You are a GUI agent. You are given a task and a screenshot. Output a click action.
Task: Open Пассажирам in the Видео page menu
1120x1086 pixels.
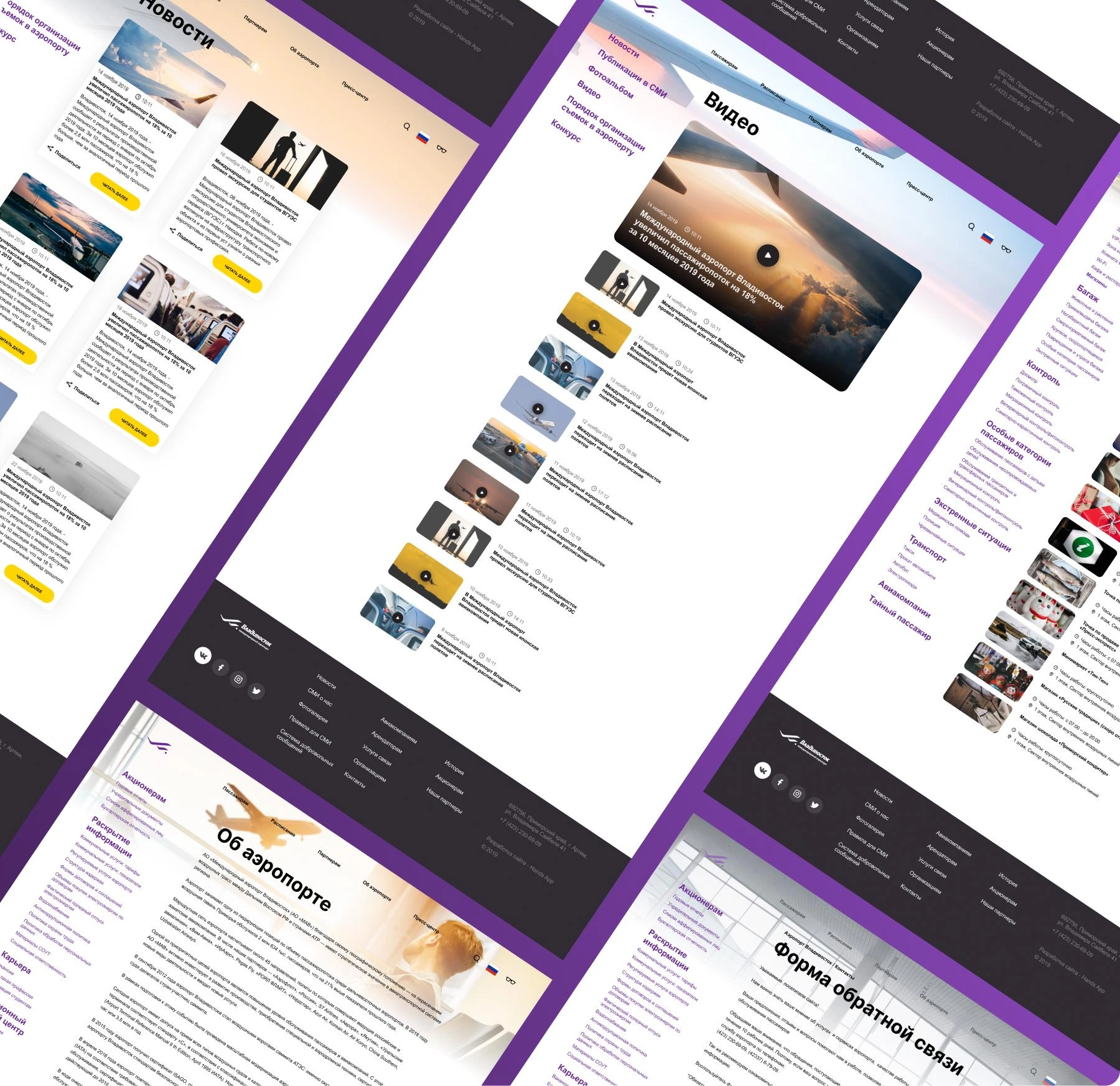[x=724, y=60]
